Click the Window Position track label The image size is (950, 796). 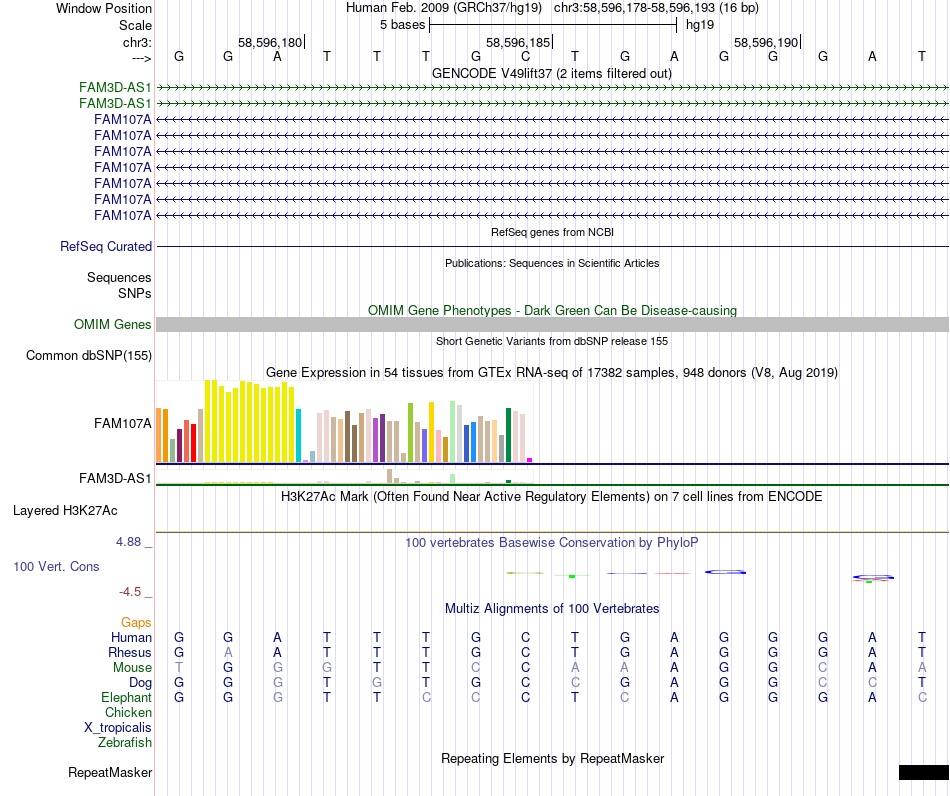pos(104,8)
